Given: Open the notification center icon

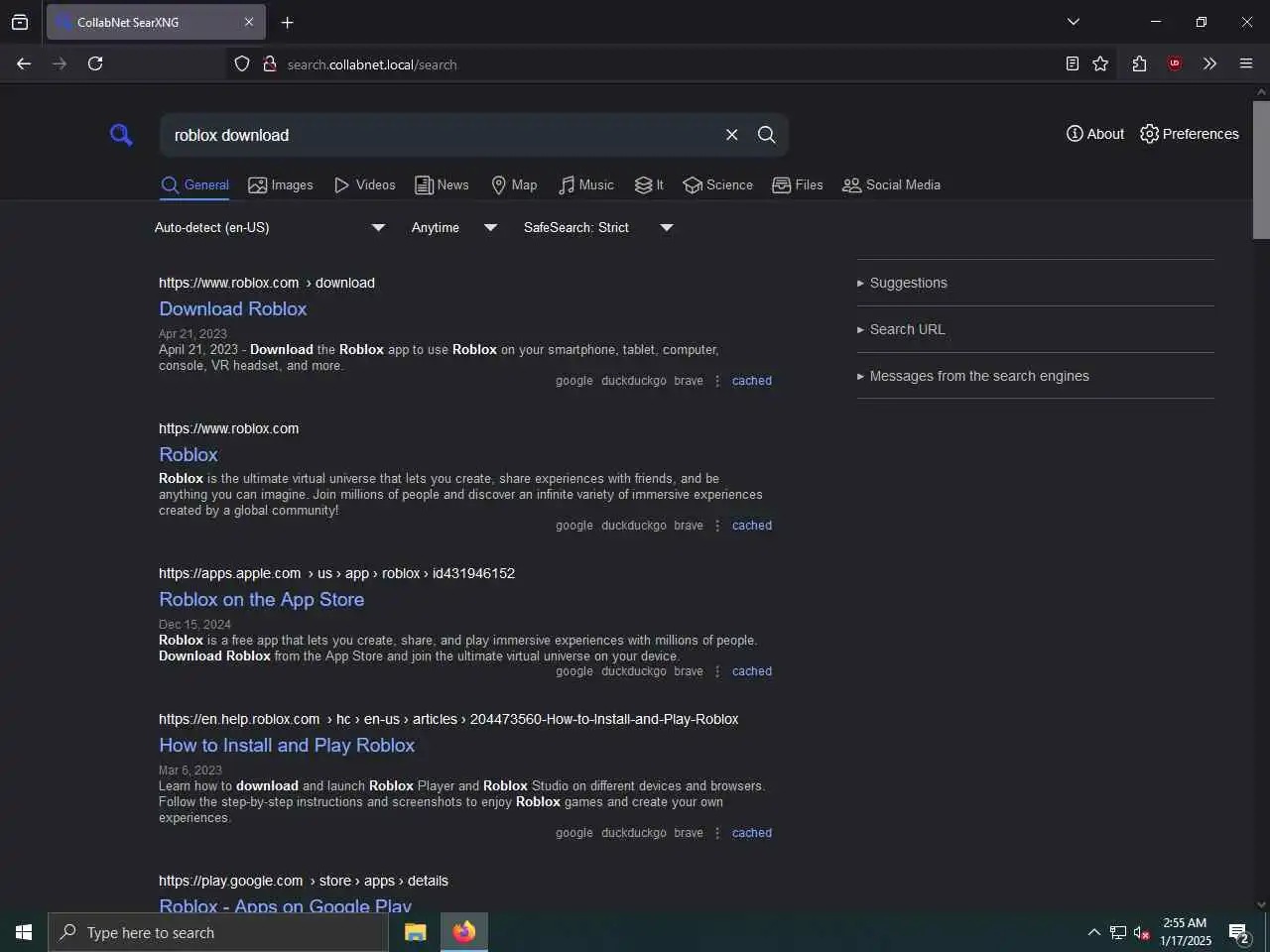Looking at the screenshot, I should tap(1239, 932).
